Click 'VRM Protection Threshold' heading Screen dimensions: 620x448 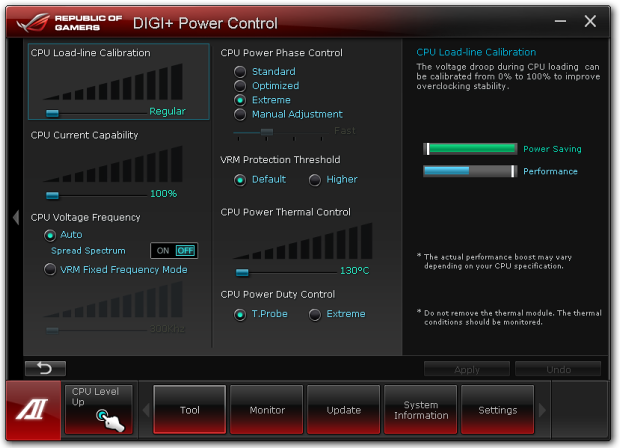(x=280, y=160)
